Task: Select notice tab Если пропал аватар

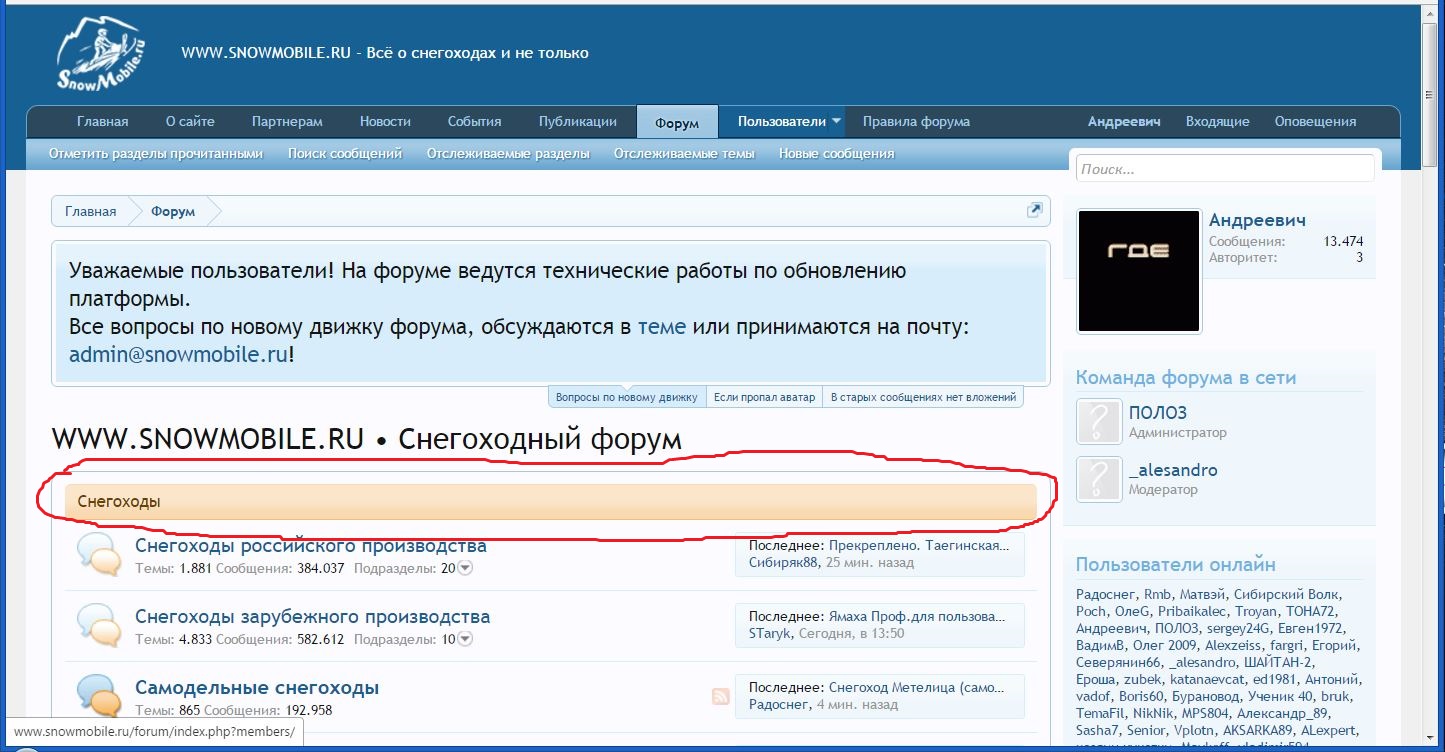Action: [x=765, y=397]
